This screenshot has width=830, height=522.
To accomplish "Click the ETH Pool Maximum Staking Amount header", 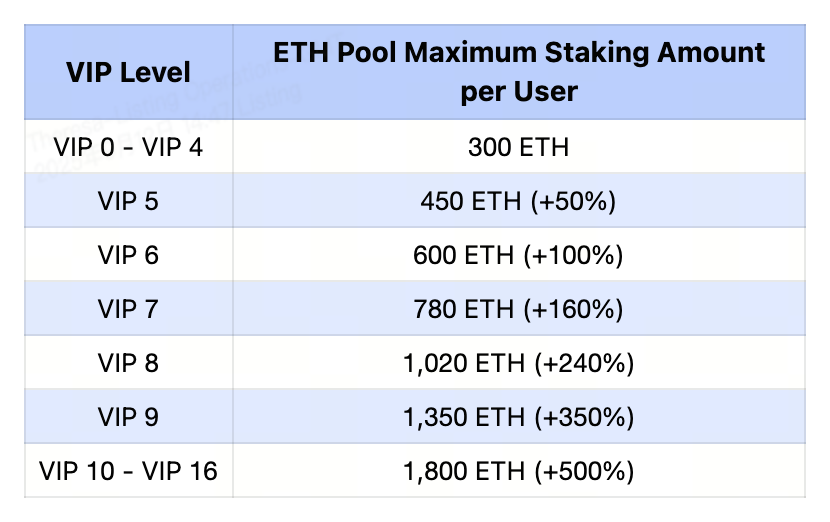I will [x=519, y=72].
